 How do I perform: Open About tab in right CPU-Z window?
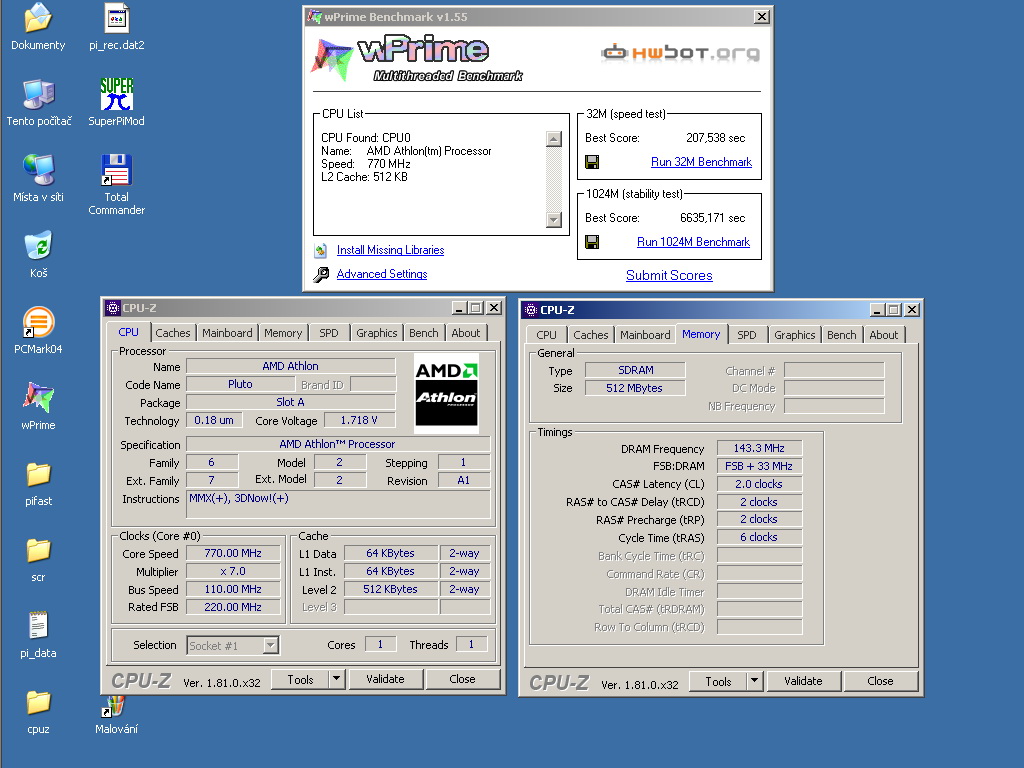point(884,335)
